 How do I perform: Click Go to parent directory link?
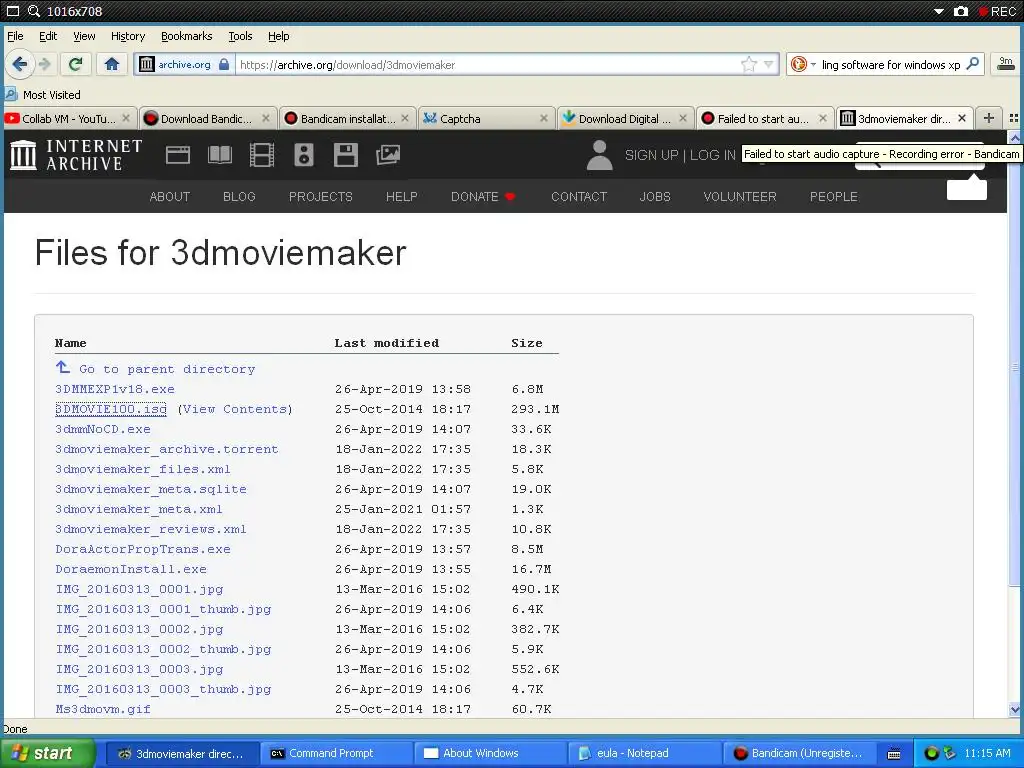pos(155,368)
